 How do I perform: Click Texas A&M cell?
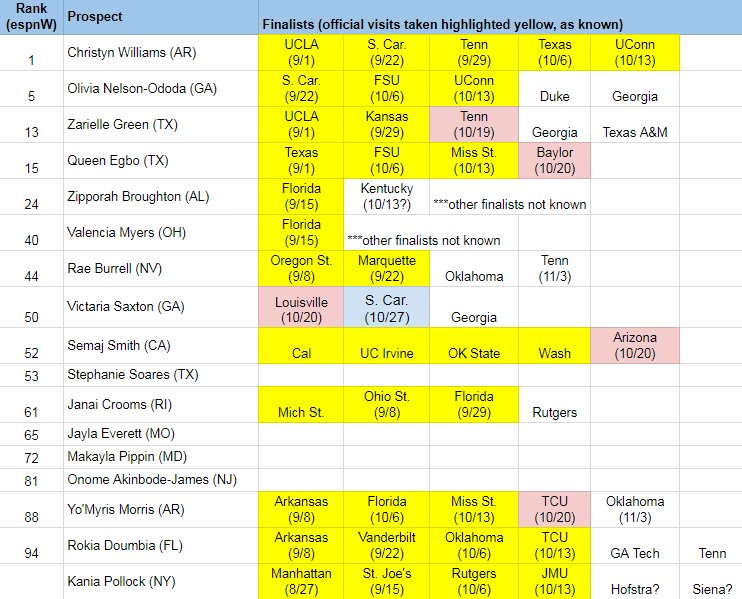click(635, 124)
